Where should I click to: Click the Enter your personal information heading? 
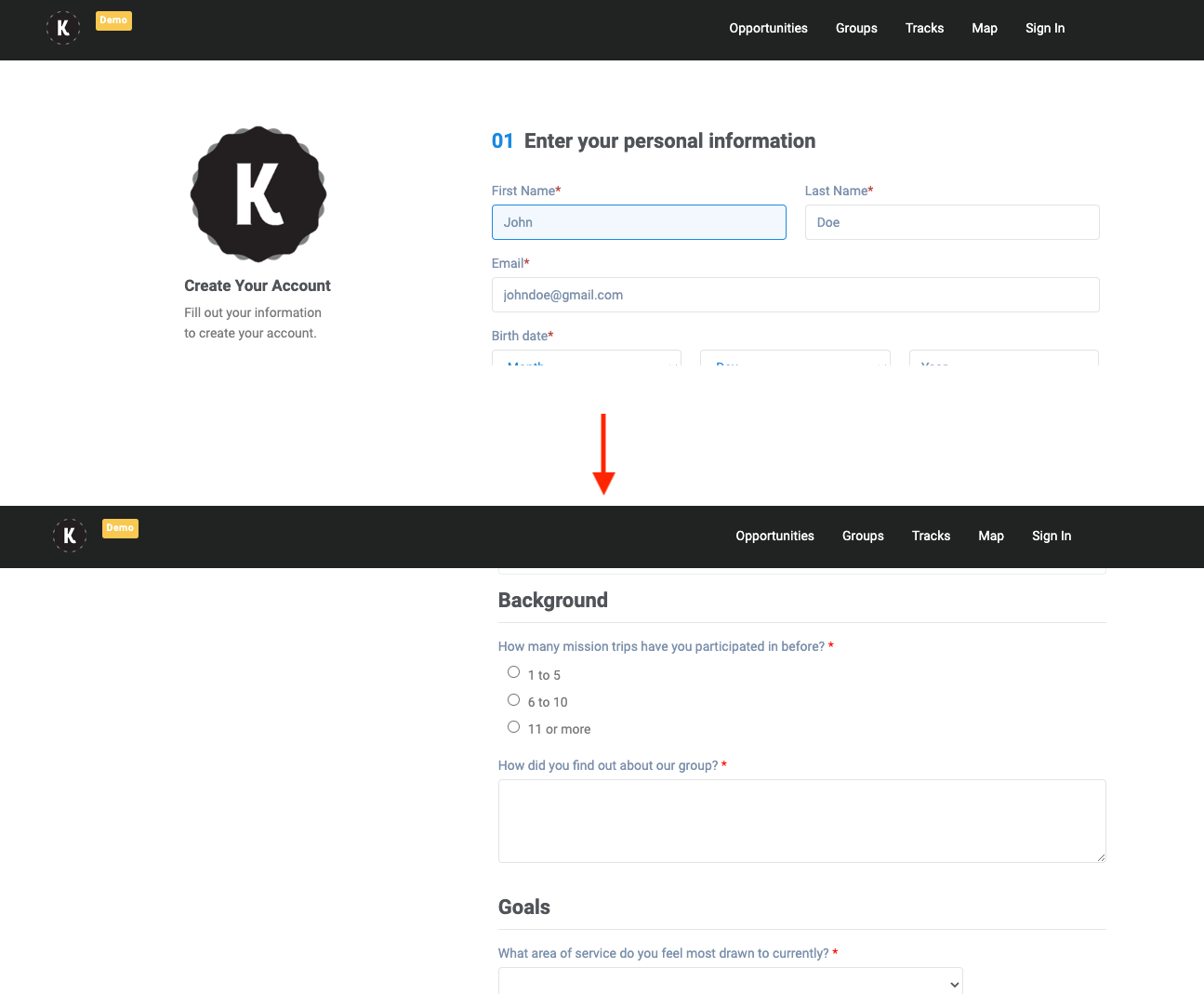[x=669, y=140]
